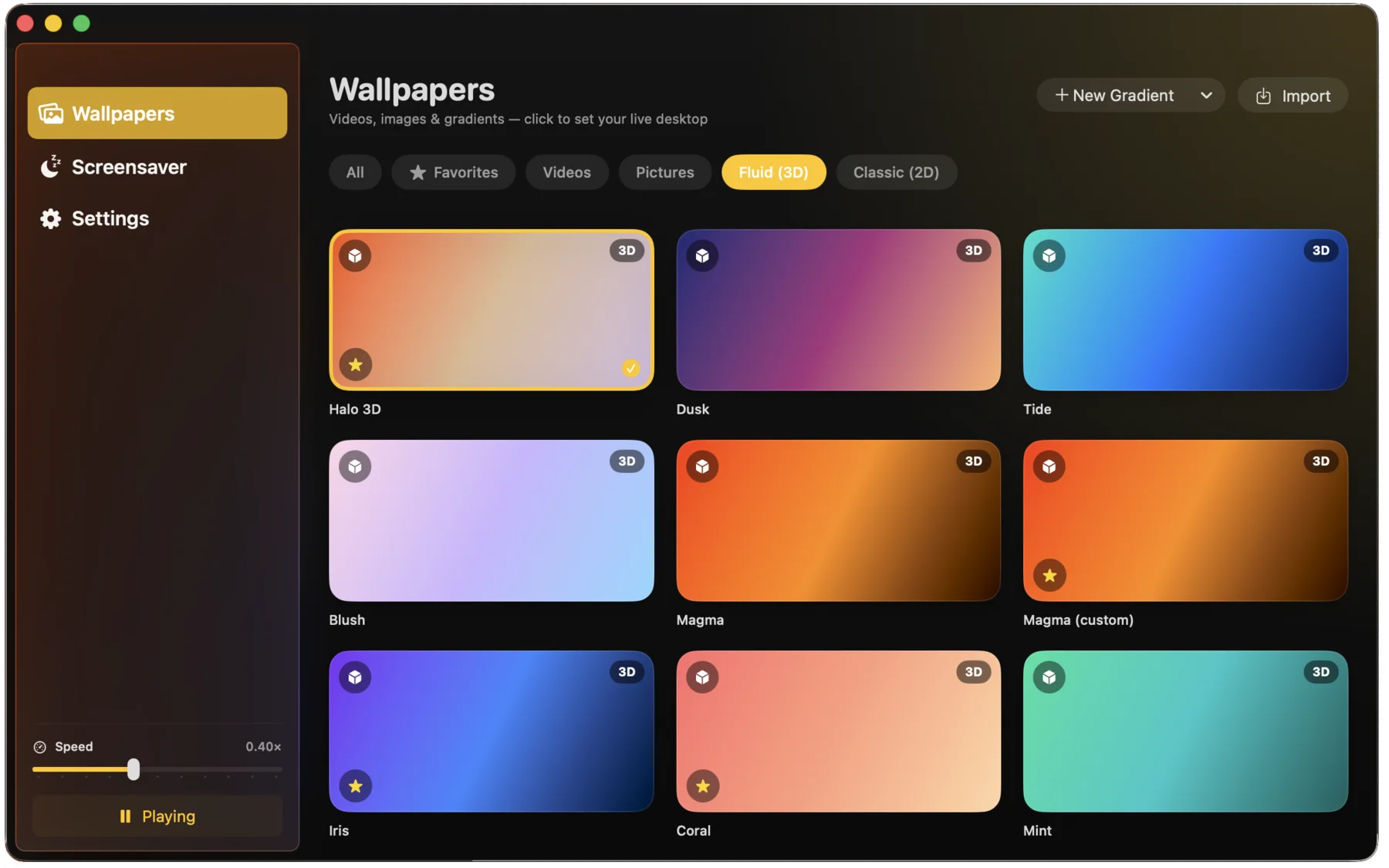This screenshot has height=868, width=1389.
Task: Click the selected checkmark on Halo 3D
Action: pyautogui.click(x=630, y=368)
